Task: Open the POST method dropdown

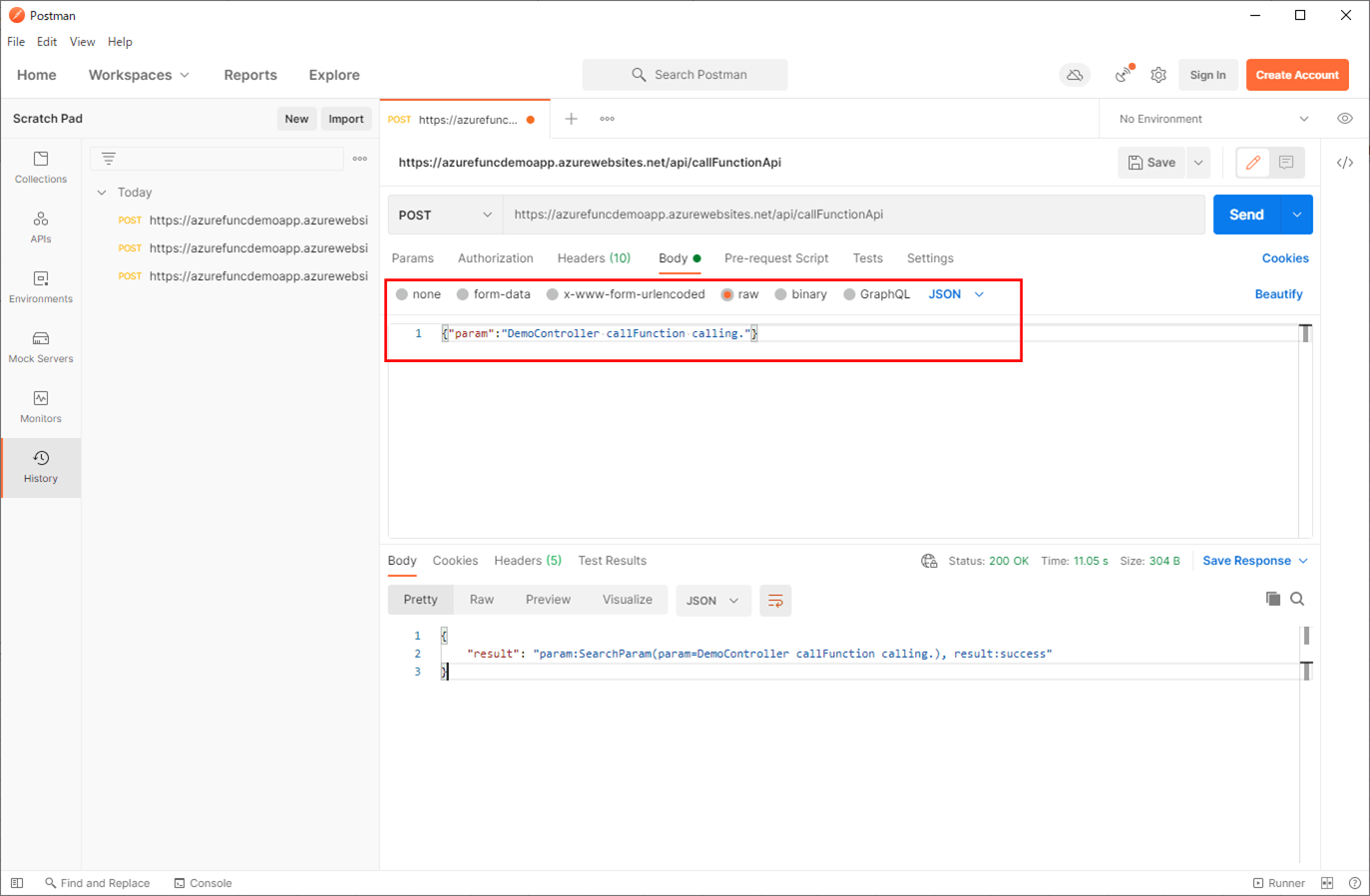Action: point(445,215)
